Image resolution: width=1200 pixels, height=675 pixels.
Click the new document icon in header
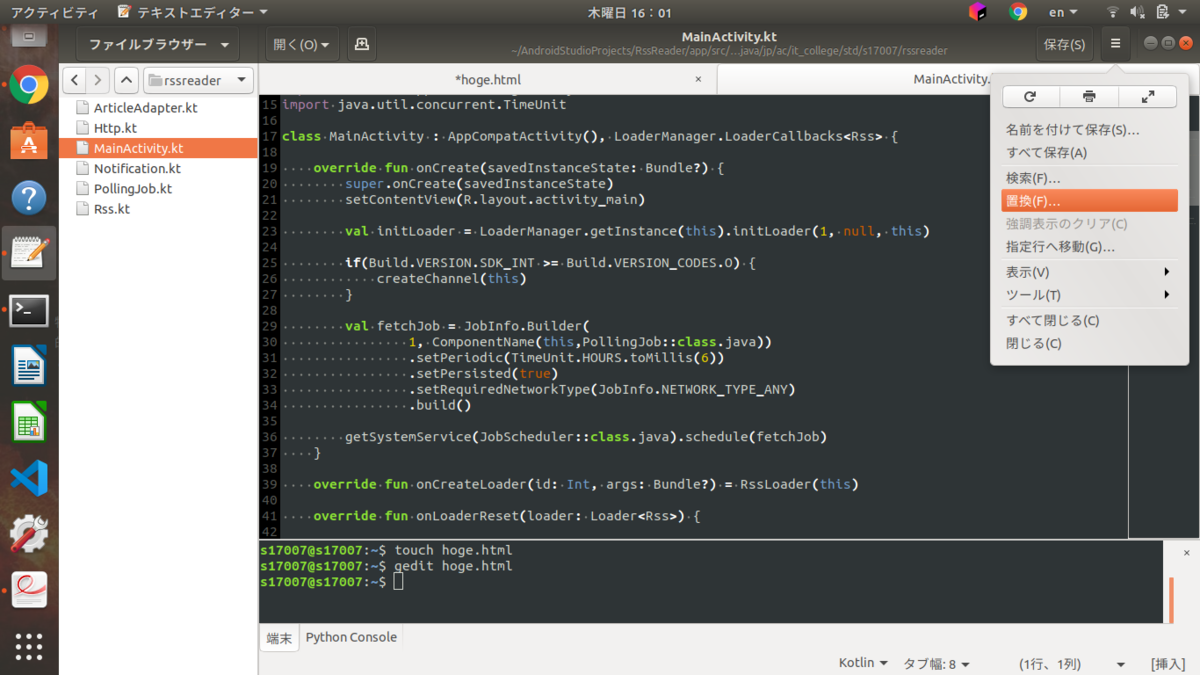[362, 44]
